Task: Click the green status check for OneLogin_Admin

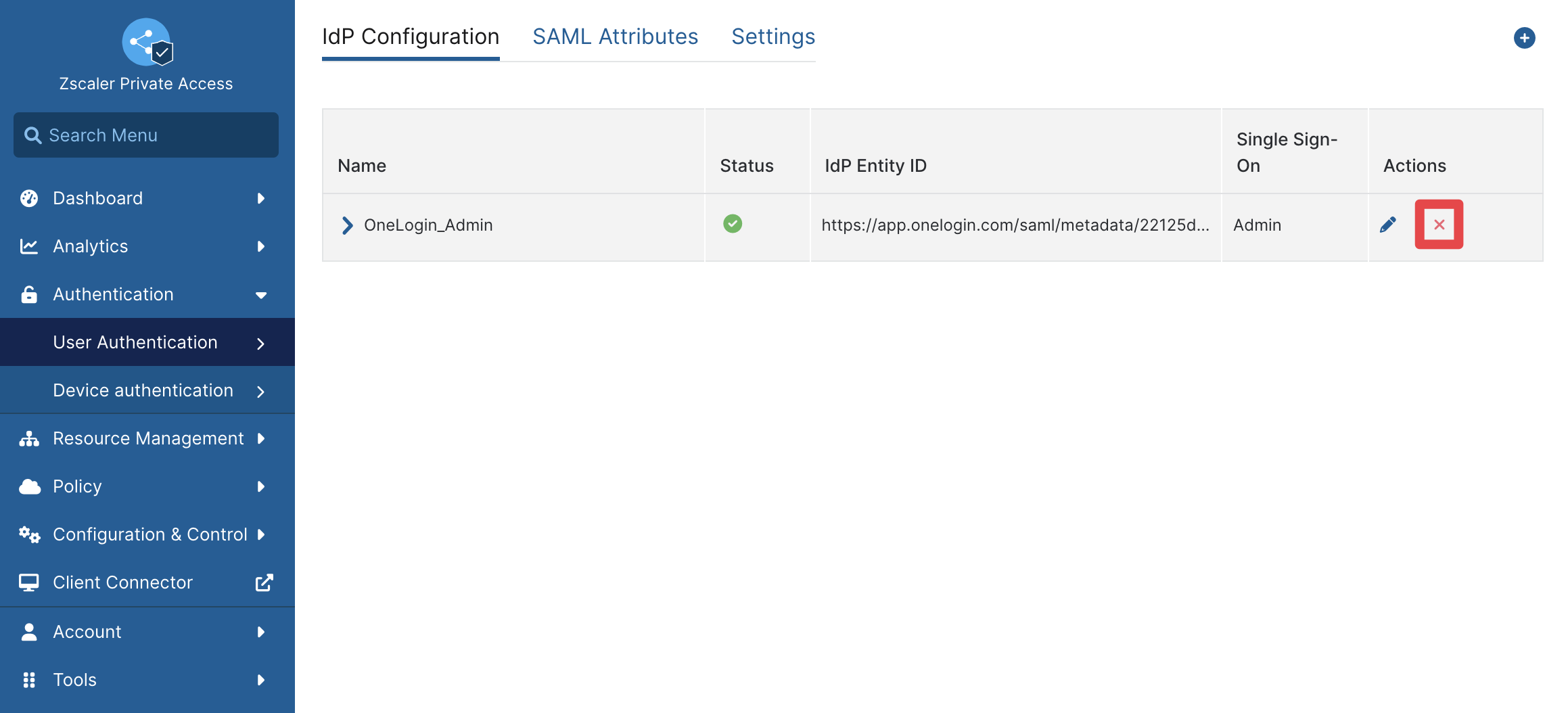Action: (733, 224)
